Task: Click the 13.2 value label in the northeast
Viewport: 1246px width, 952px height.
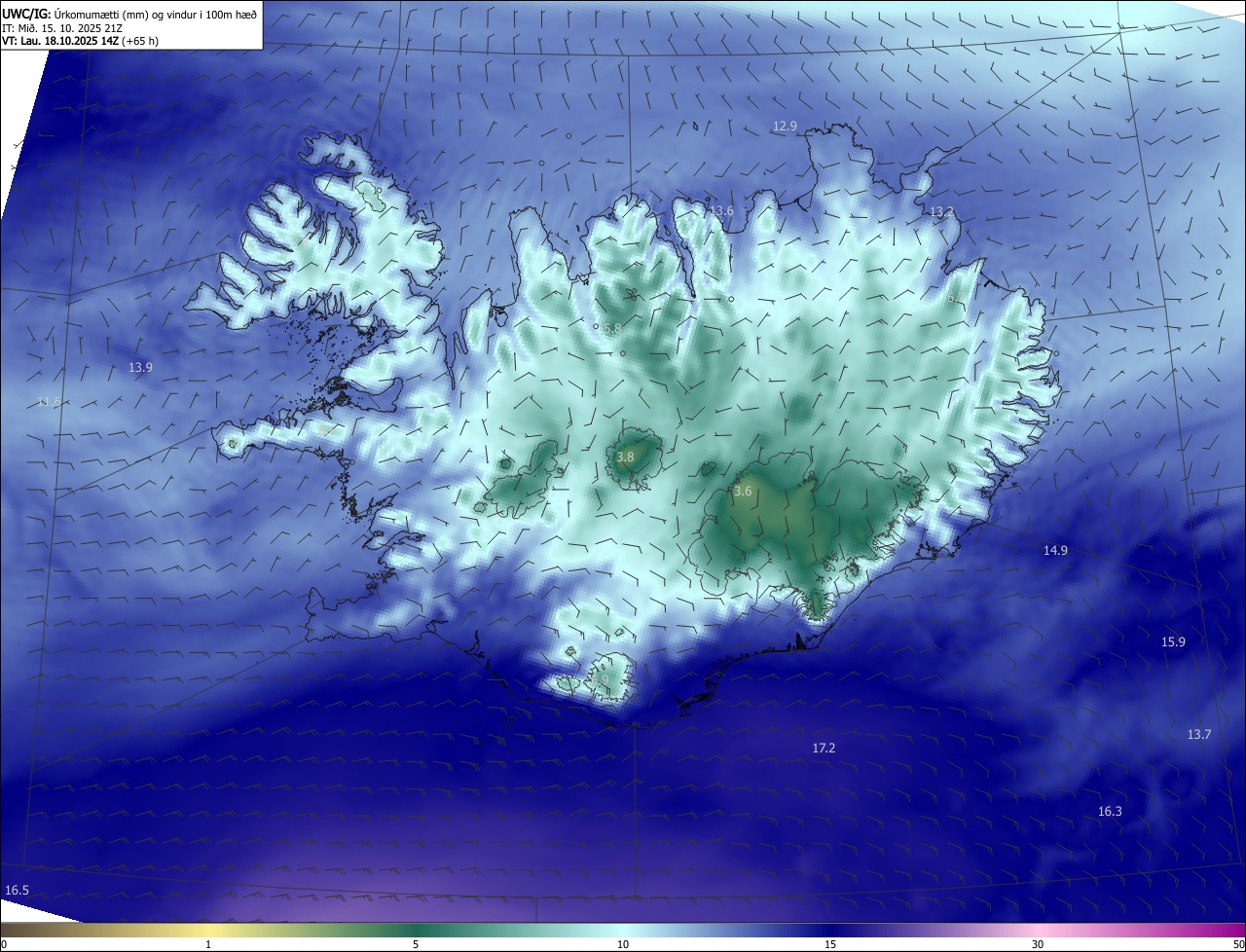Action: click(941, 212)
